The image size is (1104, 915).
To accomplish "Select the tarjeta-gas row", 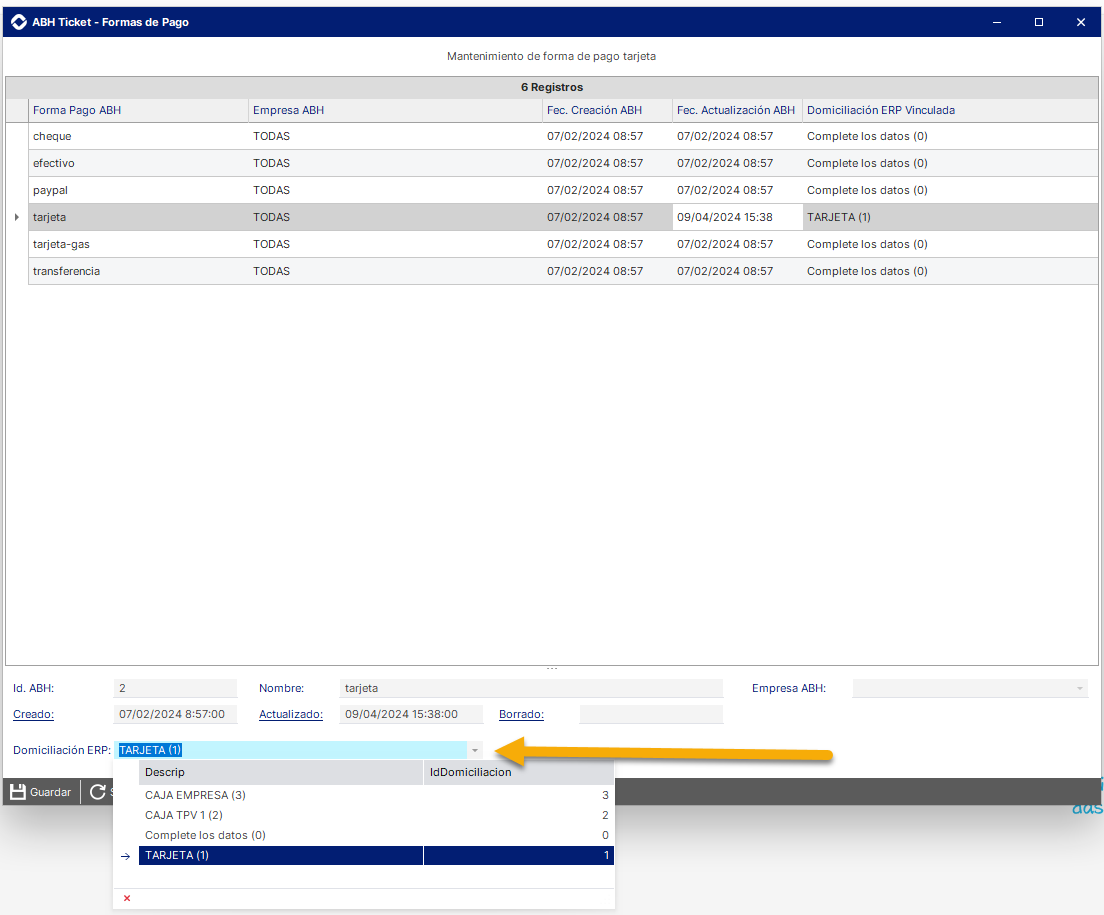I will coord(563,244).
